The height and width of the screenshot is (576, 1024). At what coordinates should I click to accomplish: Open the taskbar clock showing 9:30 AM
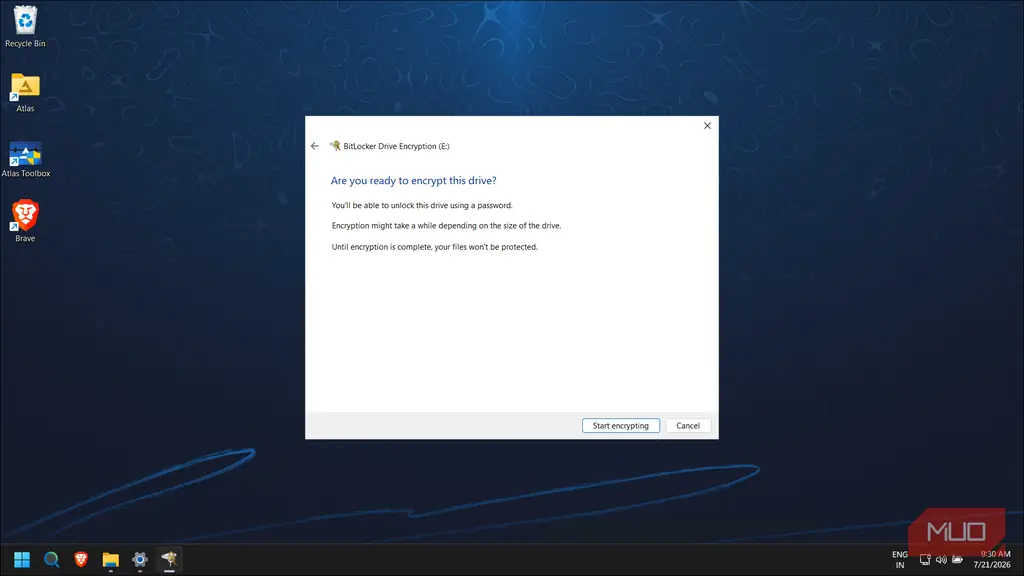992,560
